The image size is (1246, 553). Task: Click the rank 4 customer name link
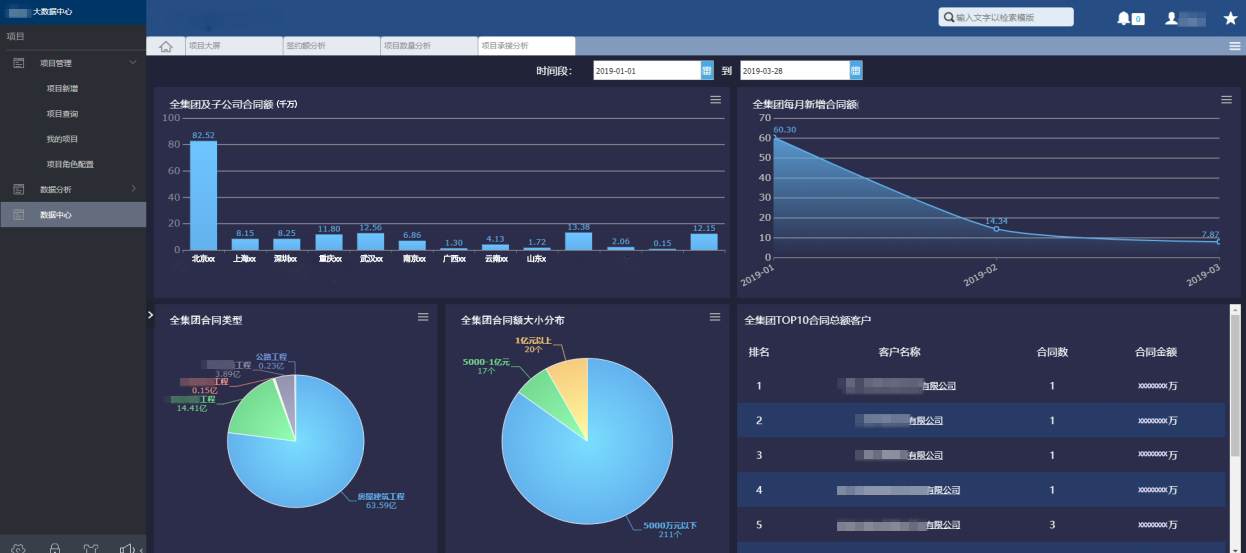(x=898, y=490)
